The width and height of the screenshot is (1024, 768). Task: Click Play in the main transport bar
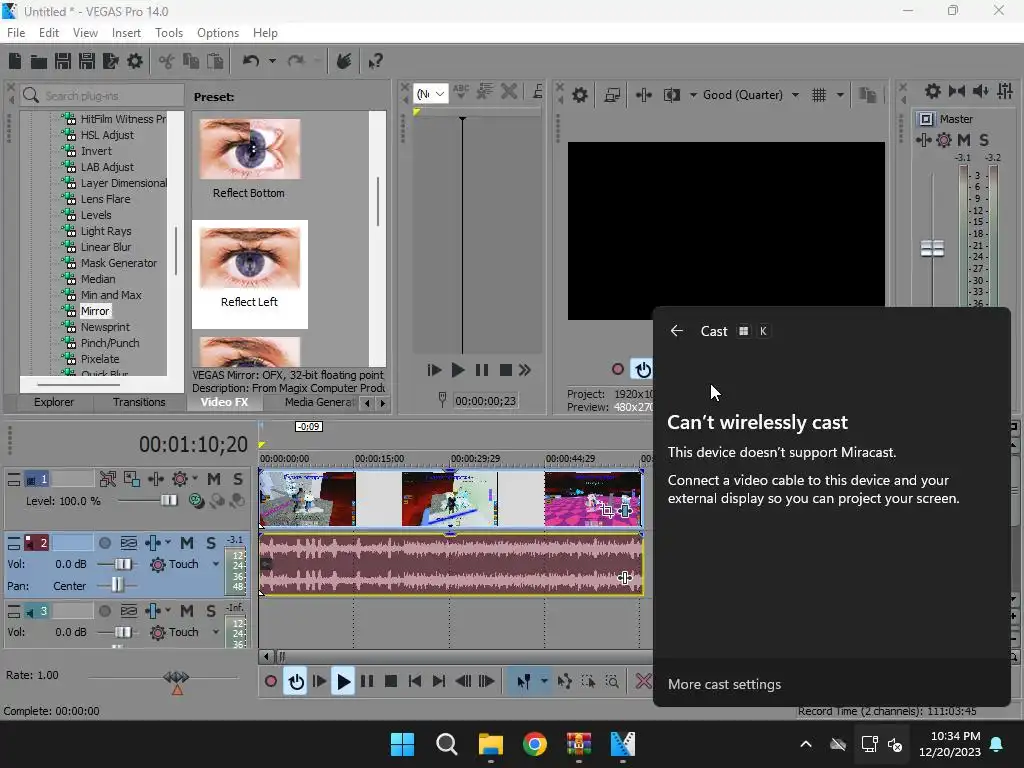coord(343,682)
